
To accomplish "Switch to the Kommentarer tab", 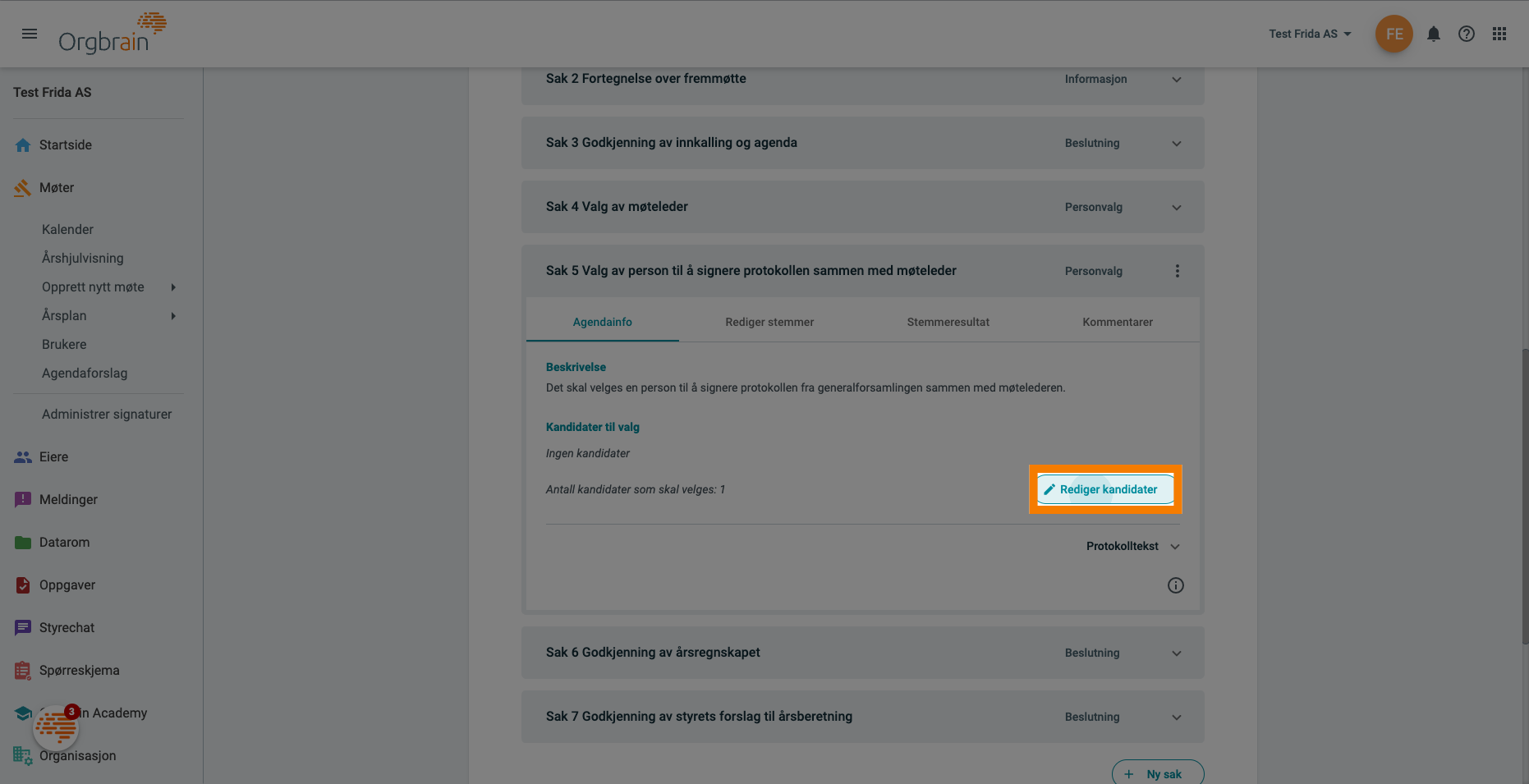I will click(1117, 322).
